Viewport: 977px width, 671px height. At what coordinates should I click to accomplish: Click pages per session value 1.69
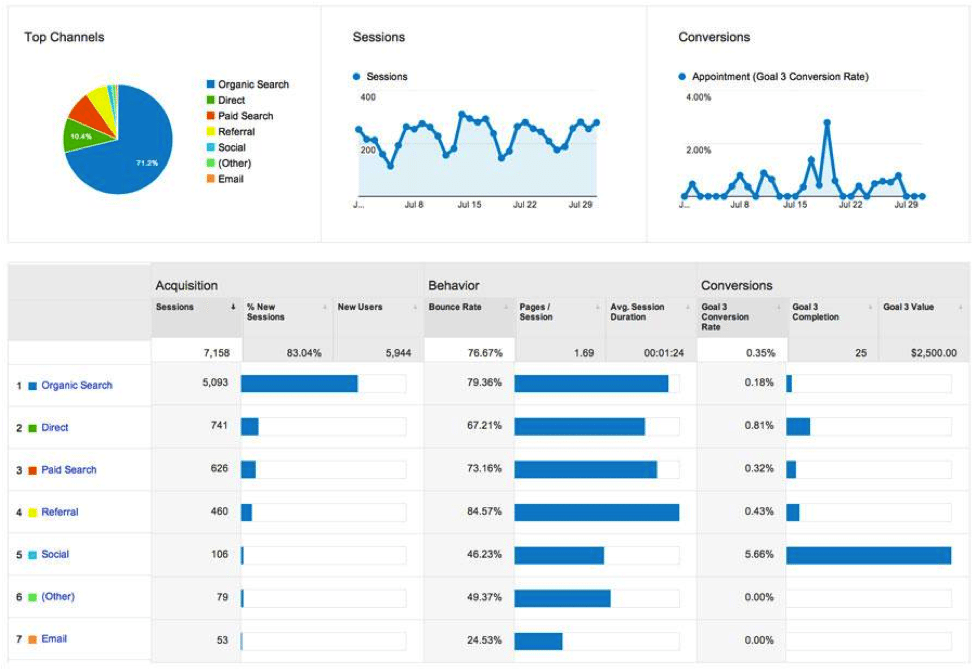tap(584, 353)
